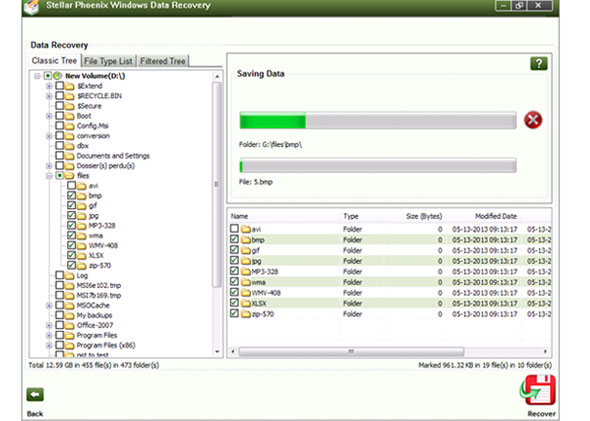This screenshot has height=421, width=590.
Task: Collapse the files folder node
Action: click(x=49, y=176)
